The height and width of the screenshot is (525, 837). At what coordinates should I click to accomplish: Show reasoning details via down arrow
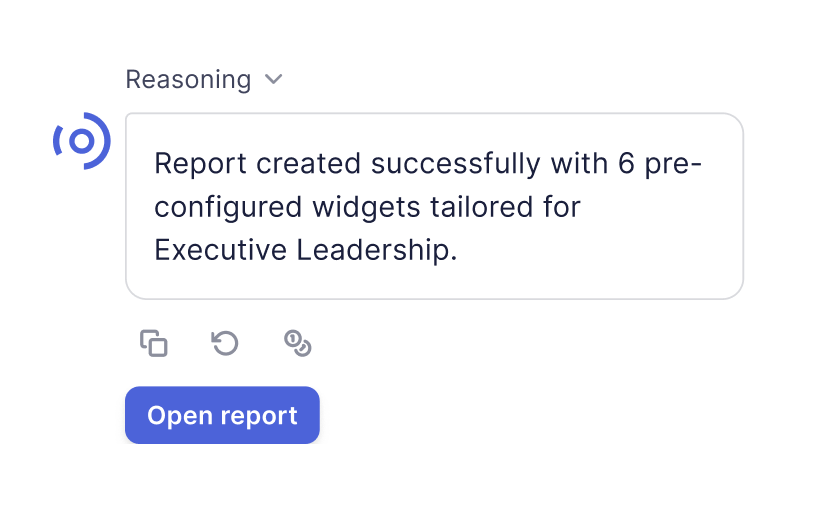(x=274, y=80)
